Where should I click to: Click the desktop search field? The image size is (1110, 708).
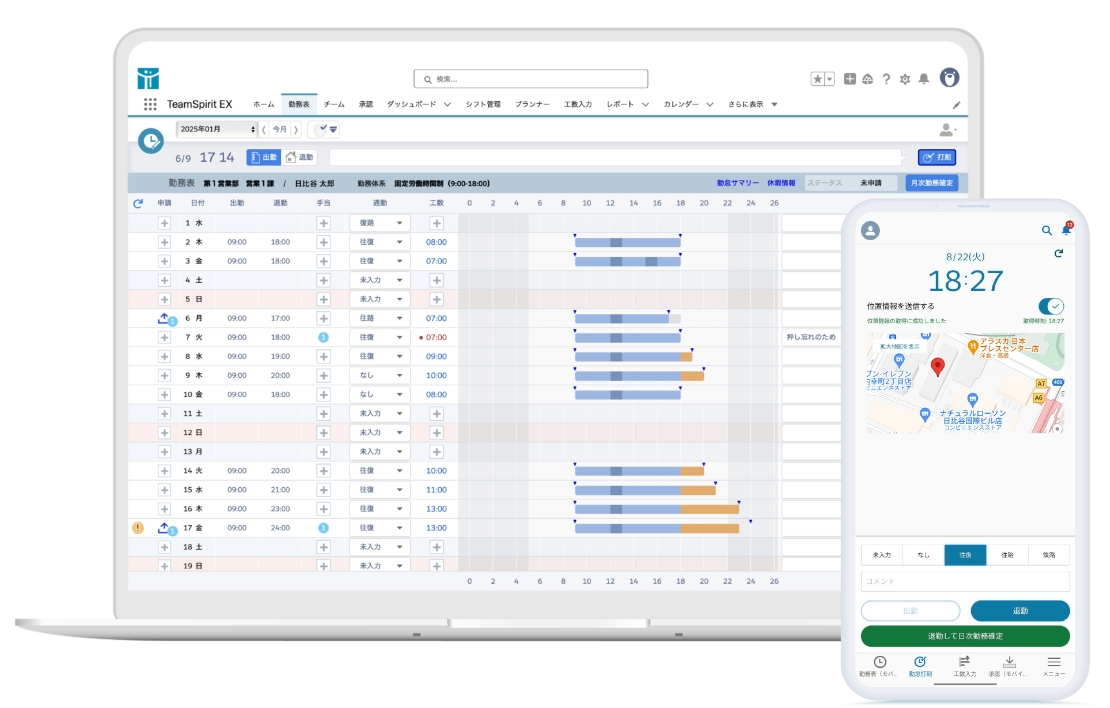[531, 79]
